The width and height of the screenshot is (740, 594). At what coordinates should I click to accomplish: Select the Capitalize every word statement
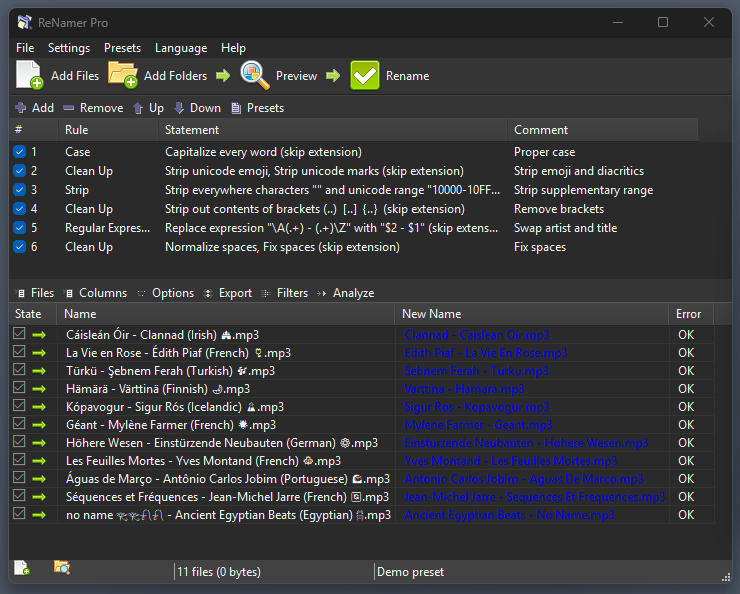(x=263, y=152)
